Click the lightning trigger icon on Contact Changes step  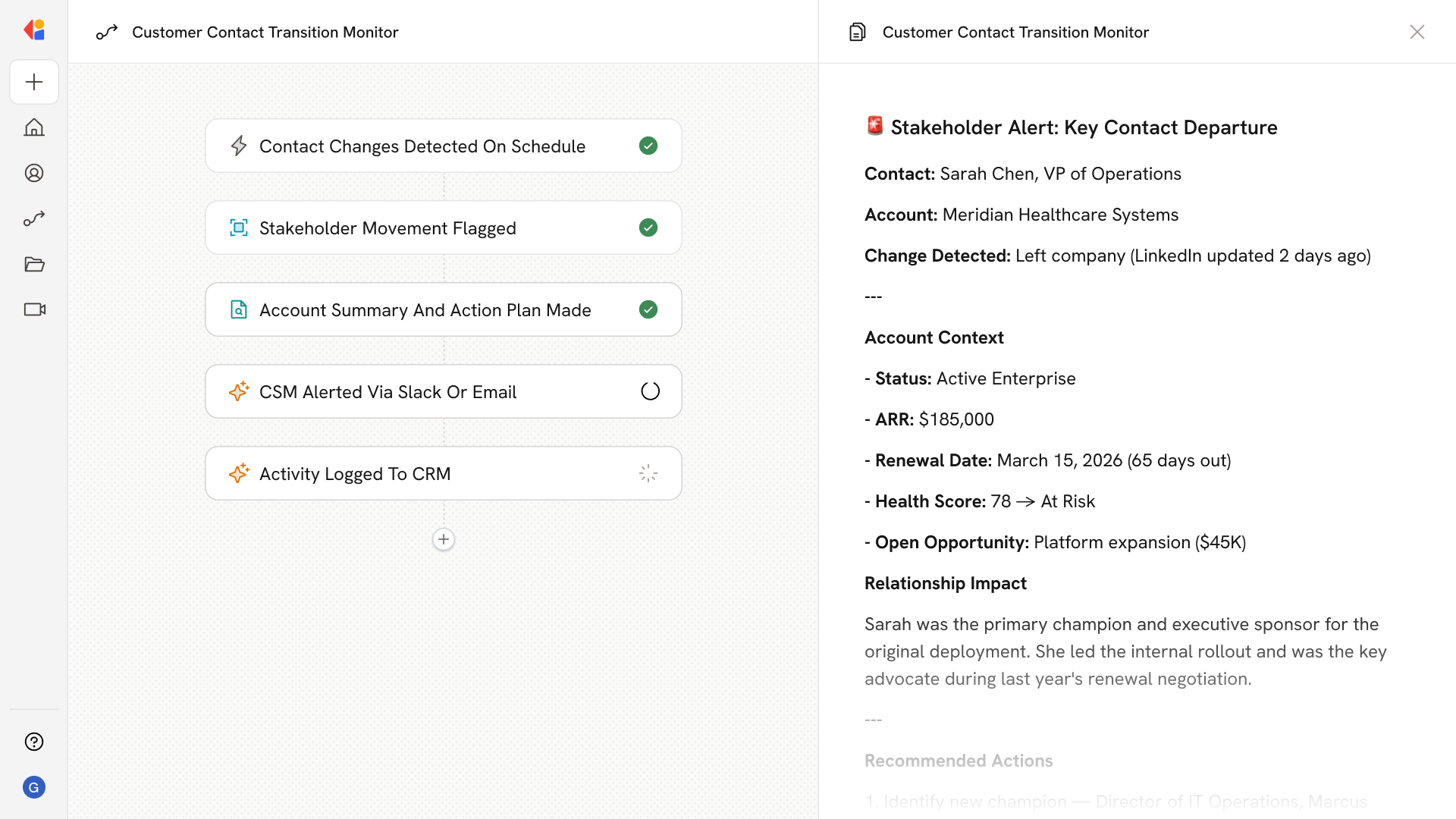(239, 146)
